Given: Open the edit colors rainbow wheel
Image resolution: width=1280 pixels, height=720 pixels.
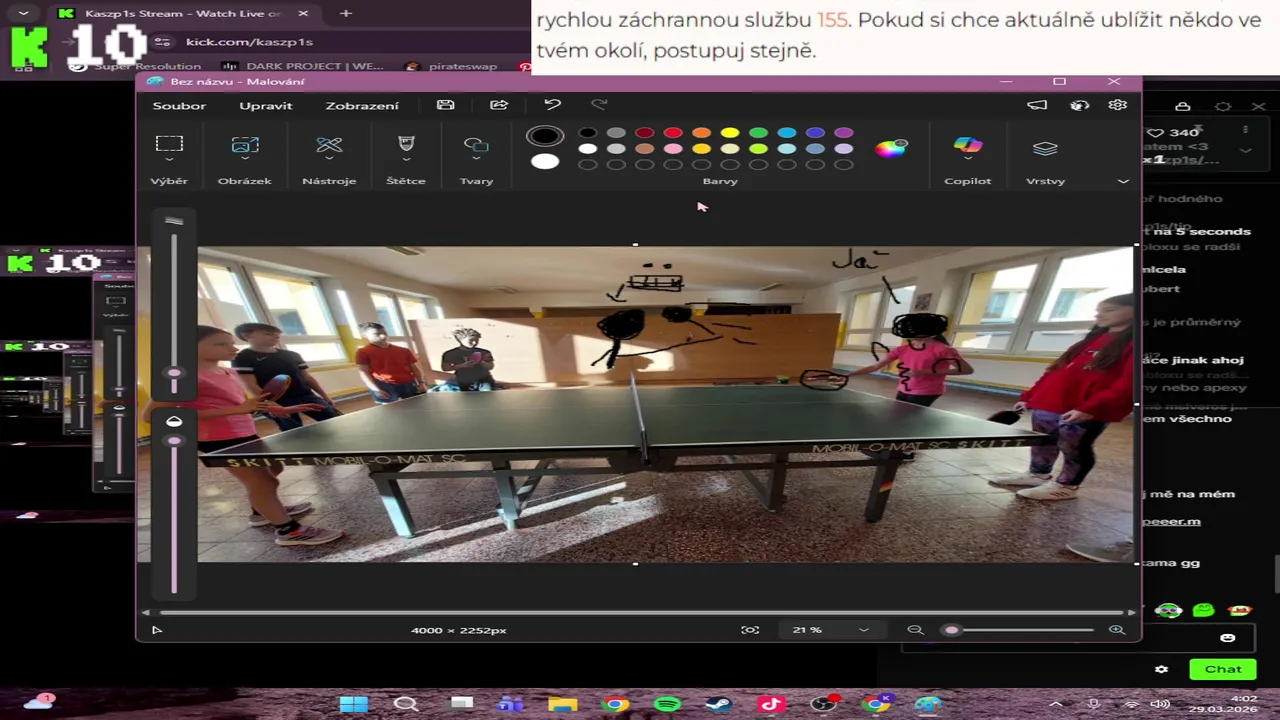Looking at the screenshot, I should point(890,148).
